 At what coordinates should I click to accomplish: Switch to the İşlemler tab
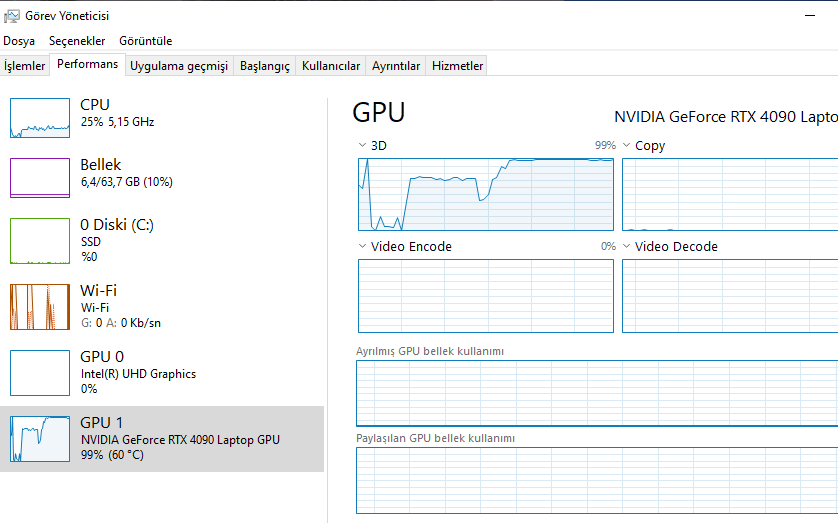point(25,66)
